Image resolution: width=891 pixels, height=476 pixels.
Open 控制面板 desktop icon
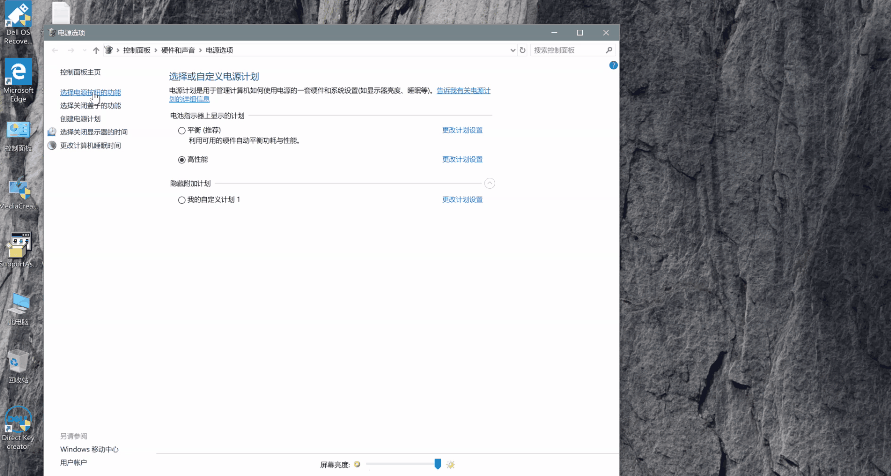tap(18, 136)
